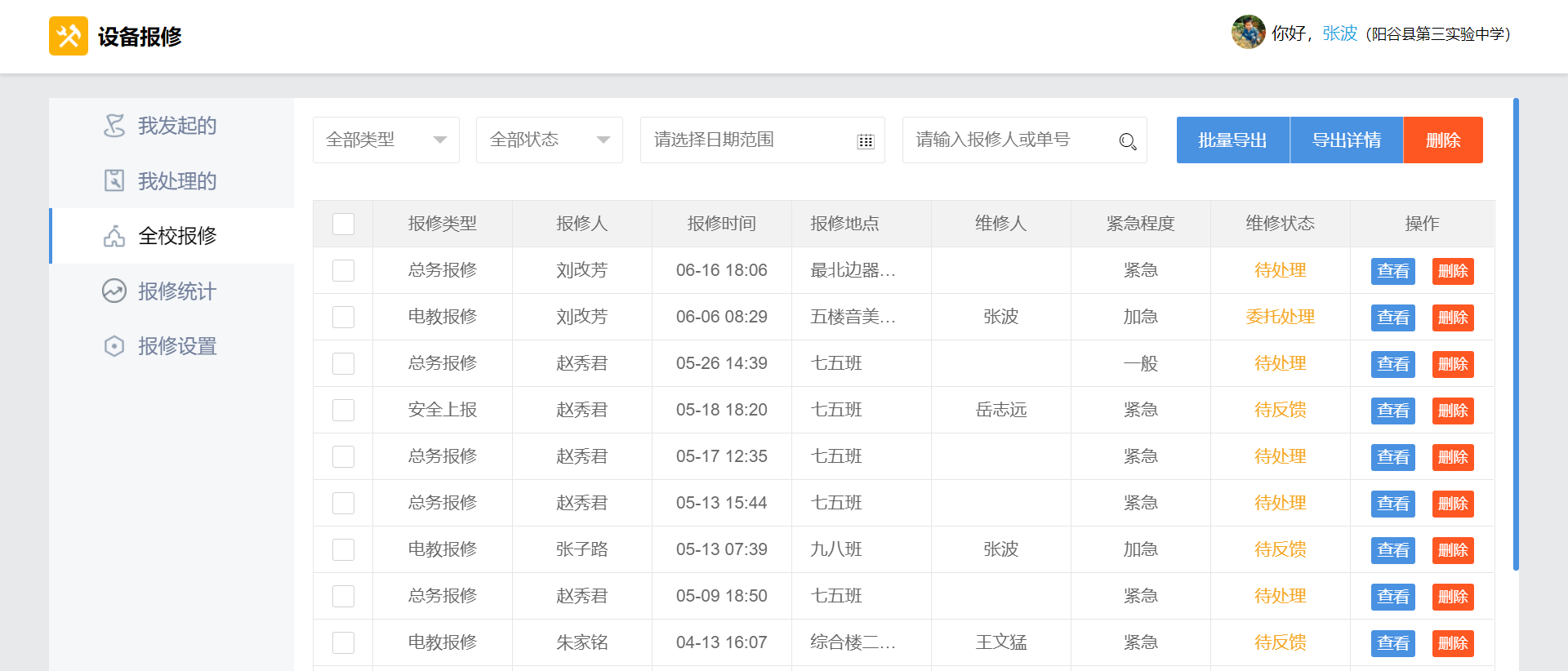The height and width of the screenshot is (671, 1568).
Task: Delete the 04-13 16:07 repair record
Action: point(1453,643)
